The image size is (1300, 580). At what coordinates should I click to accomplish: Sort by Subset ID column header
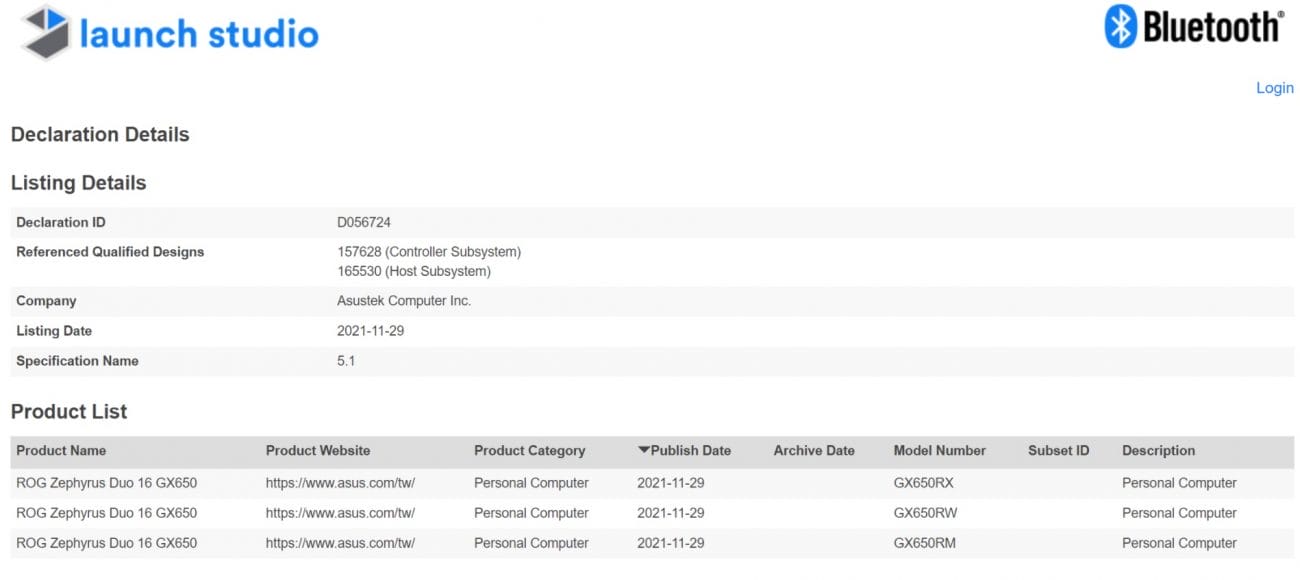[1058, 451]
